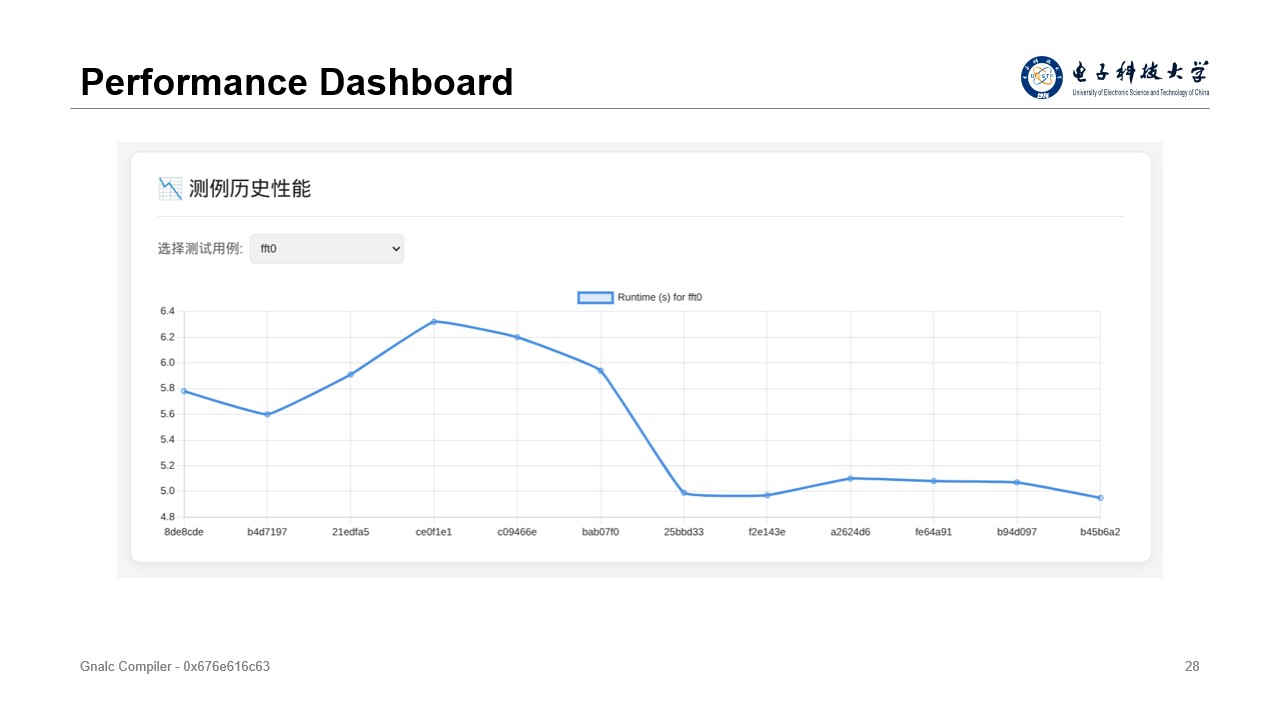Open the 选择测试用例 fft0 dropdown

pos(326,249)
